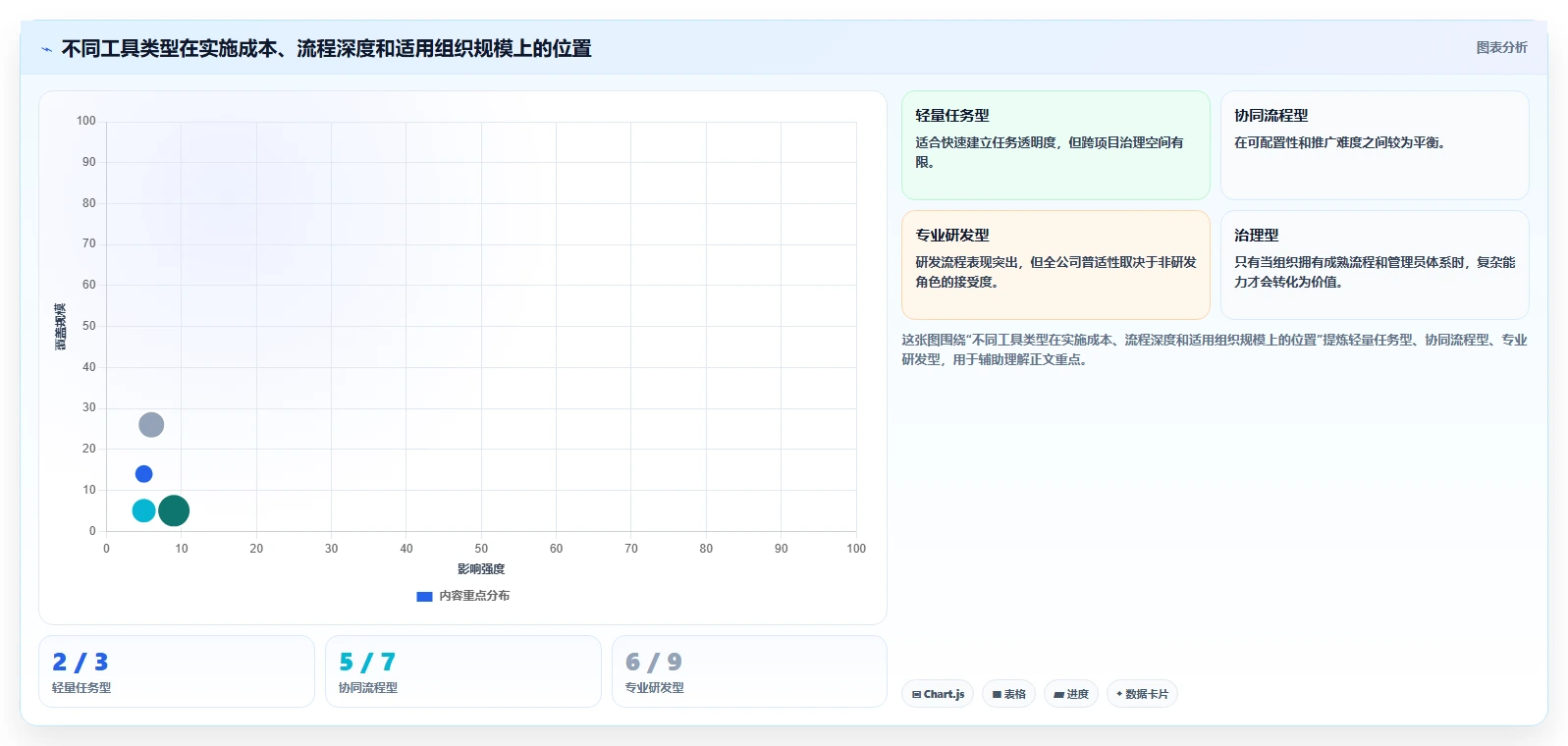Click the Chart.js tag chip

(938, 694)
